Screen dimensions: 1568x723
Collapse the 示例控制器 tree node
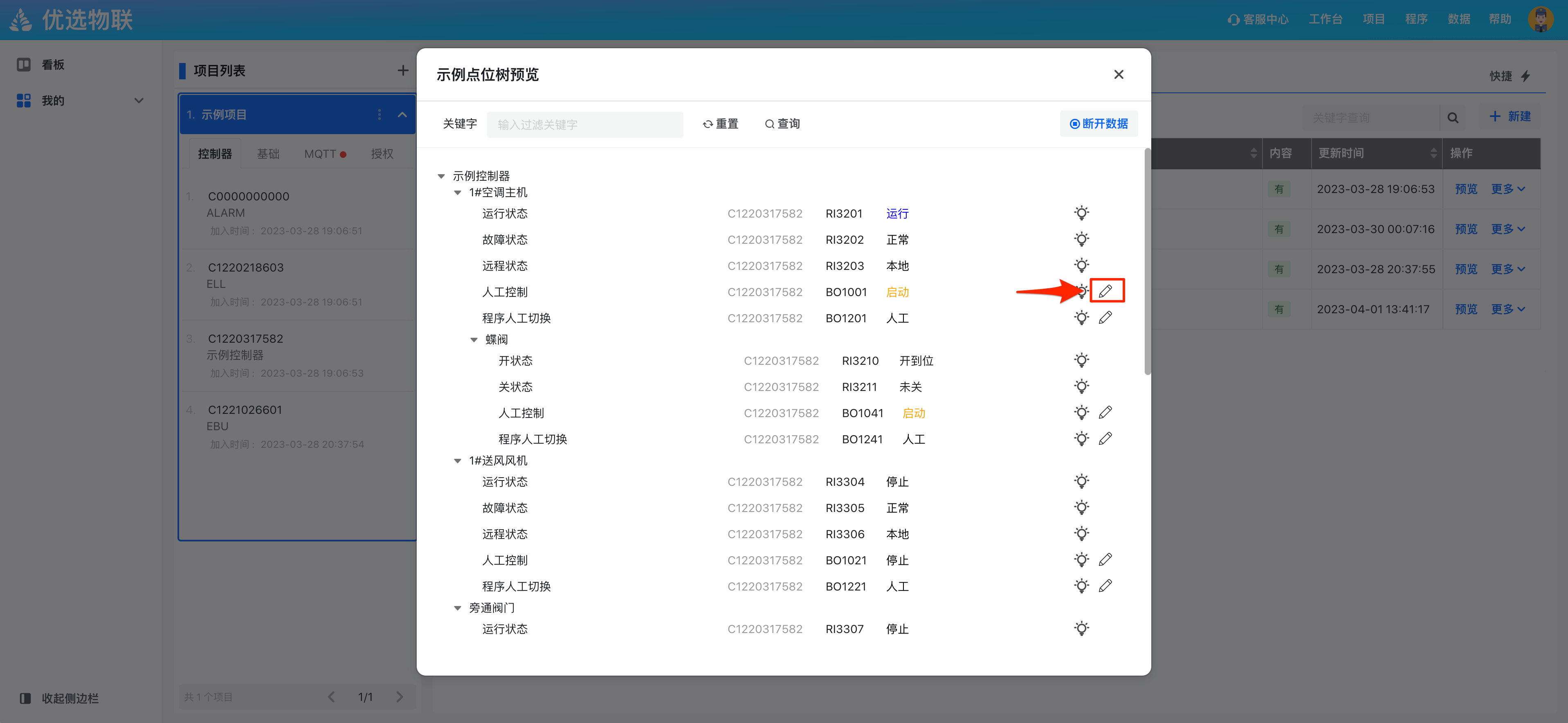point(441,177)
